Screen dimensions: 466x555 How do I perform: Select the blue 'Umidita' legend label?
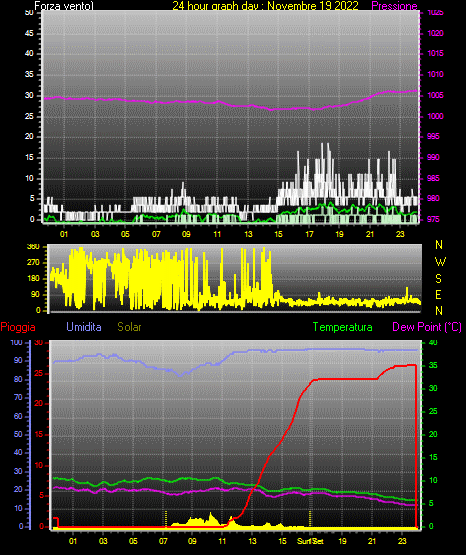[84, 327]
